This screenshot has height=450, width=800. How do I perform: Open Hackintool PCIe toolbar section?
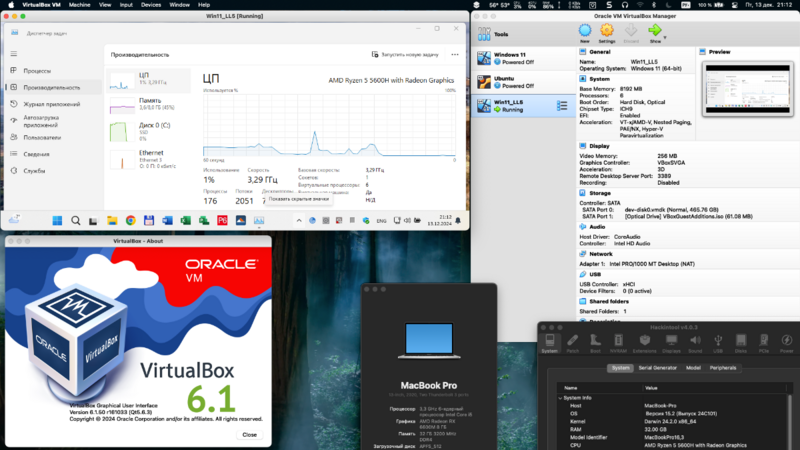tap(763, 343)
